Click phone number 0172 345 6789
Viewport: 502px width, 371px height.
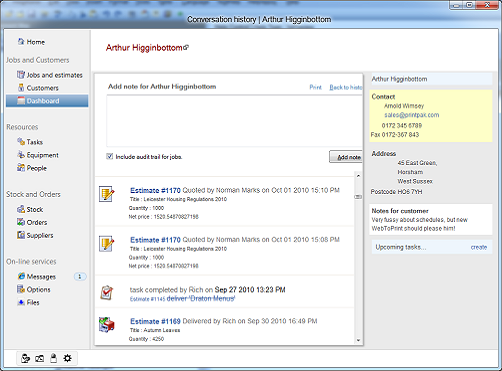point(402,126)
